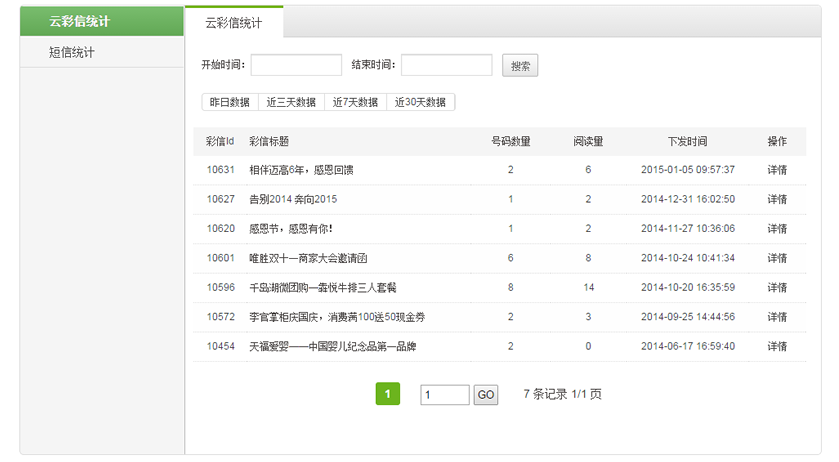Image resolution: width=839 pixels, height=462 pixels.
Task: Click the 彩信Id column header
Action: (x=220, y=141)
